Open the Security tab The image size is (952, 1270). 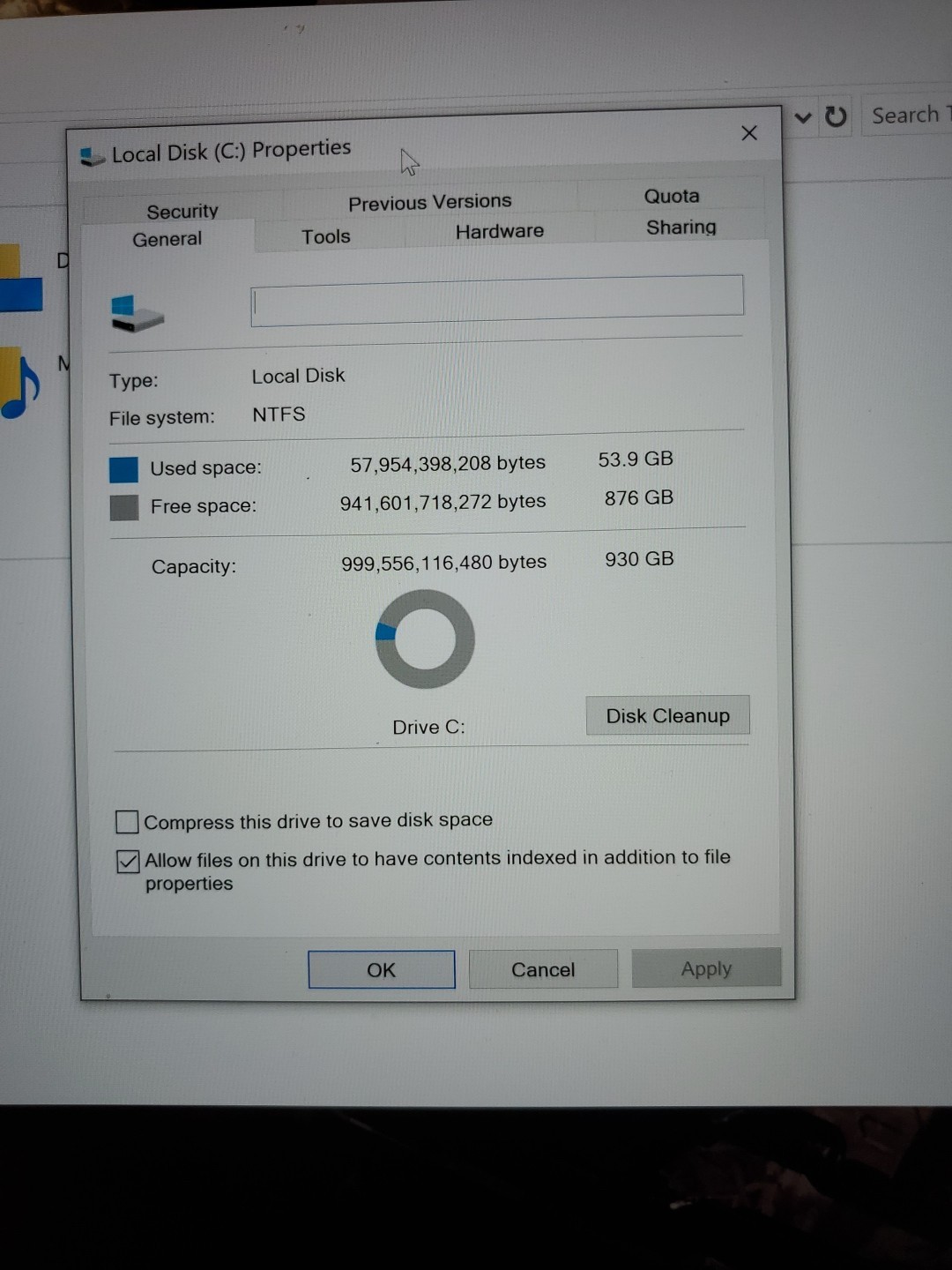pos(182,211)
